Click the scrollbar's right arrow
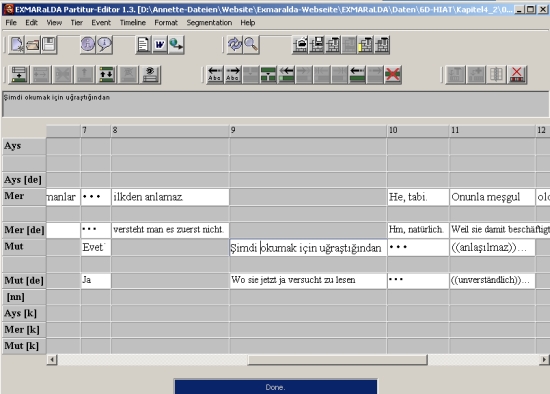 544,360
